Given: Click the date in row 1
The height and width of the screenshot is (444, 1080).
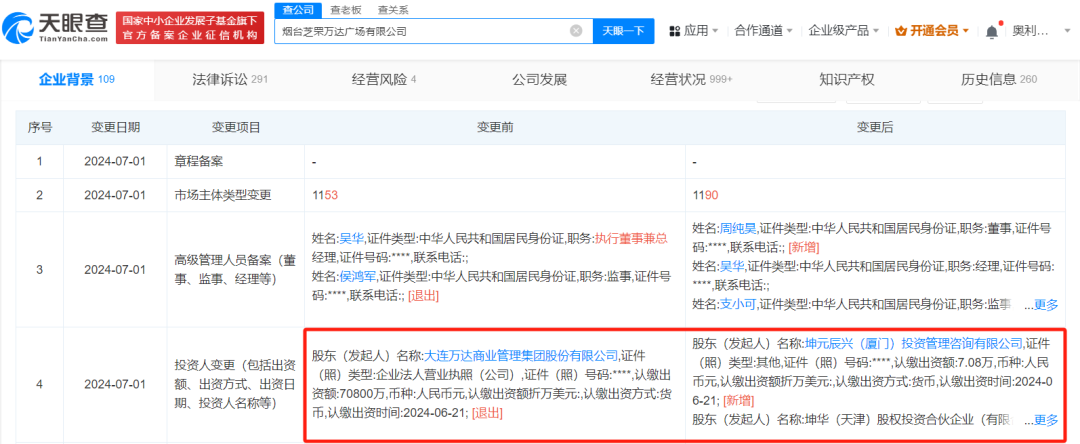Looking at the screenshot, I should (x=115, y=162).
